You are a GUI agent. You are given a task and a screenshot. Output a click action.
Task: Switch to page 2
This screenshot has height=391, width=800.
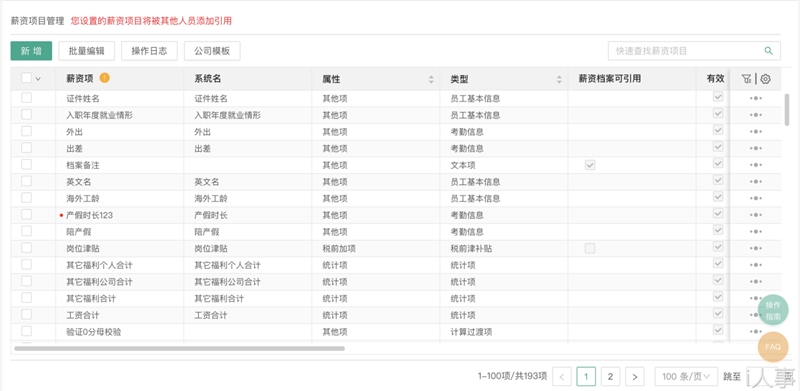(610, 377)
